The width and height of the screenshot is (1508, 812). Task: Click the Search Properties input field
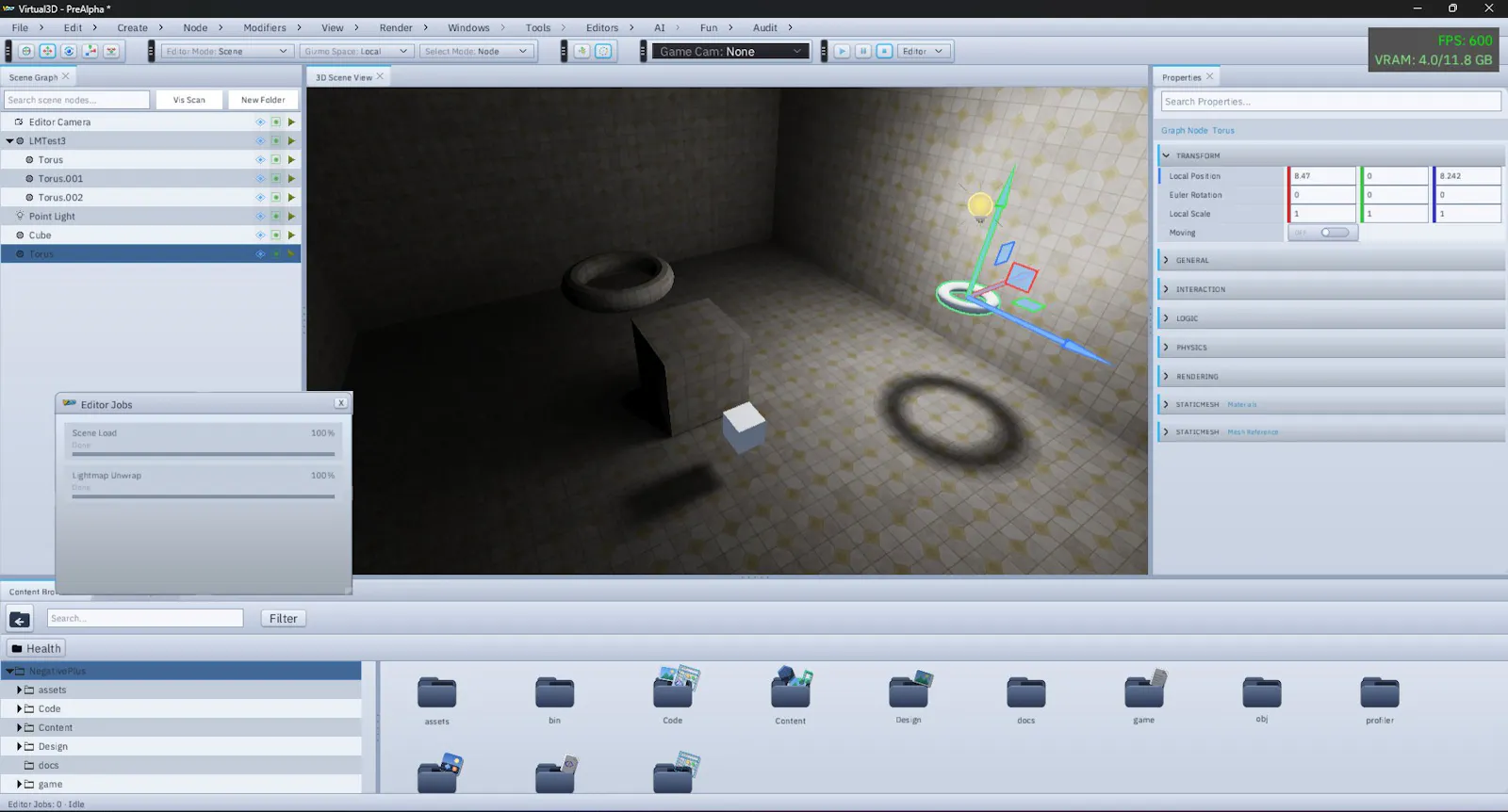point(1331,102)
